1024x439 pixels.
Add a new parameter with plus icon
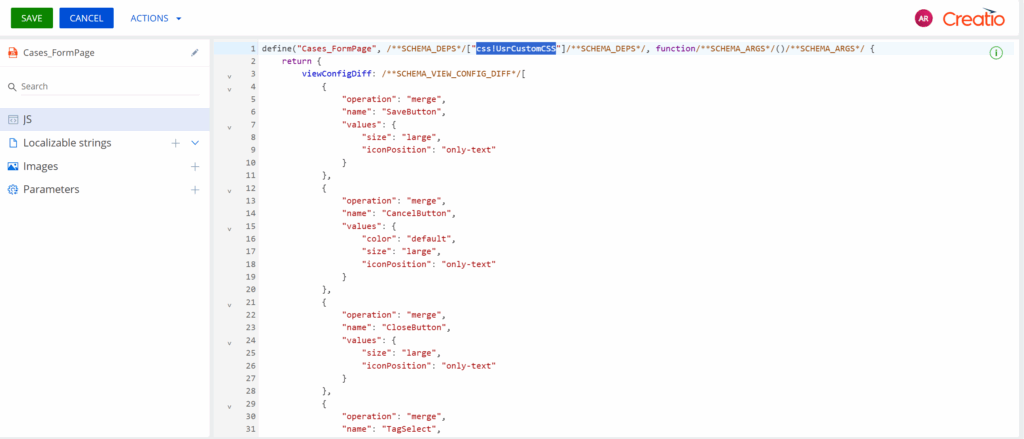pos(195,189)
